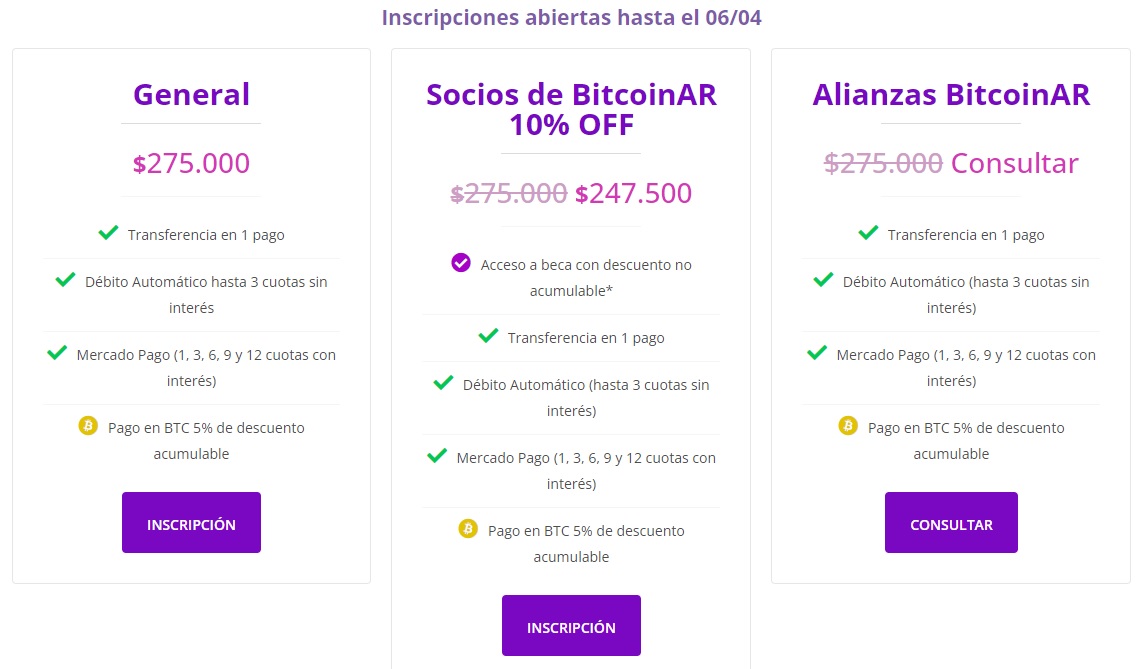The height and width of the screenshot is (669, 1144).
Task: Click the checkmark beside Transferencia en 1 pago in Socios
Action: [487, 336]
